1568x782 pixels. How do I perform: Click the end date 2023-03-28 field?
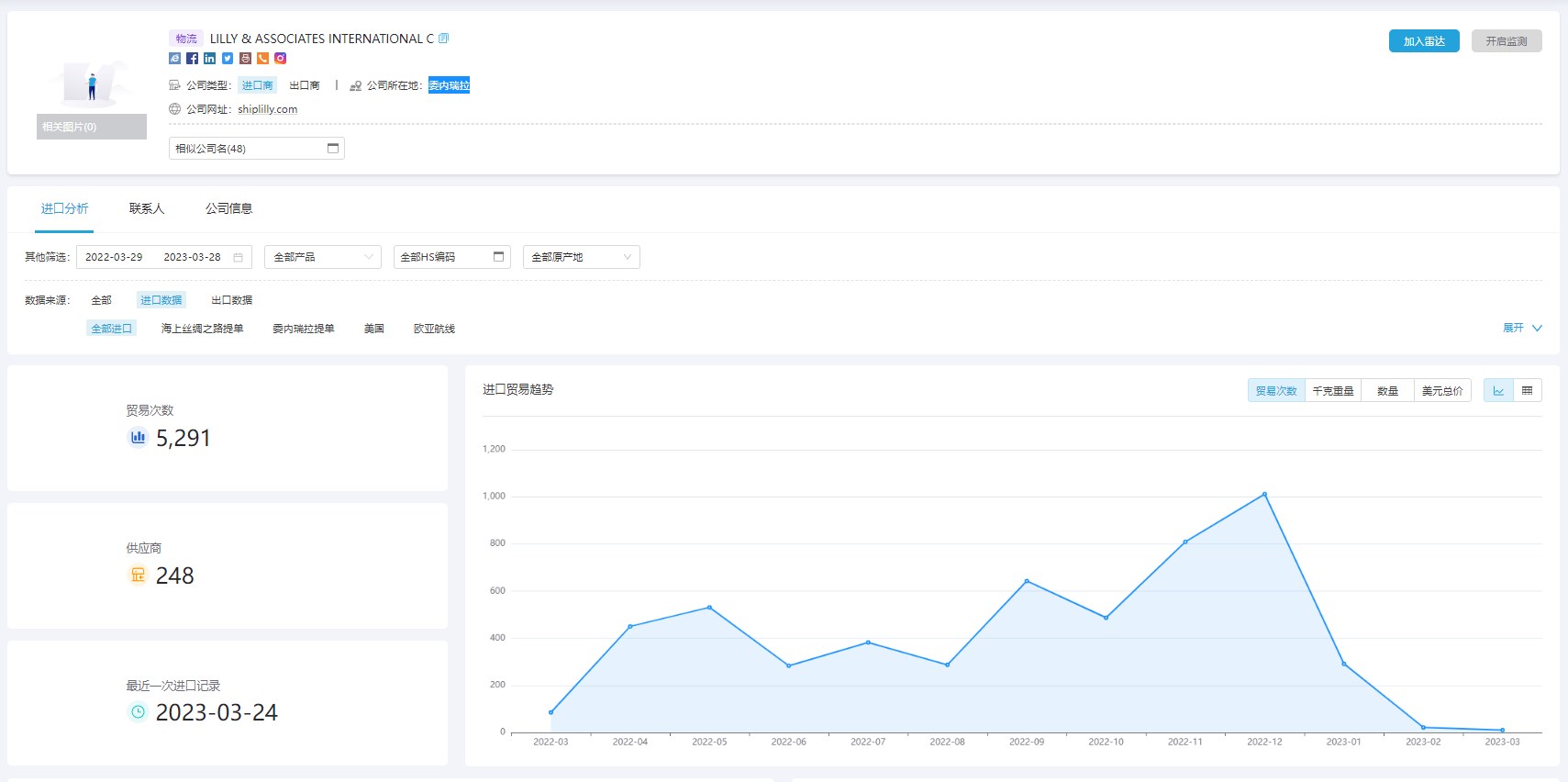coord(193,257)
